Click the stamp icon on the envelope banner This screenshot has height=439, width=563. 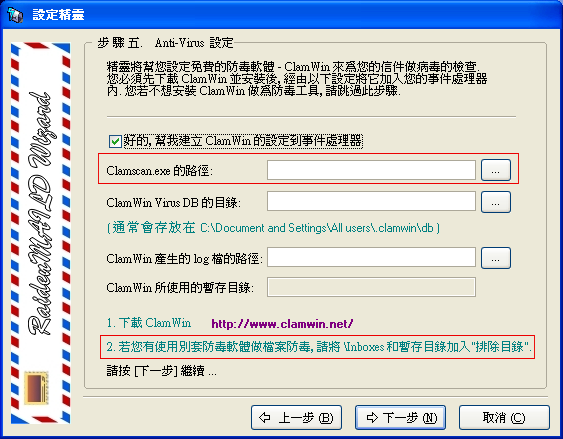click(x=36, y=388)
